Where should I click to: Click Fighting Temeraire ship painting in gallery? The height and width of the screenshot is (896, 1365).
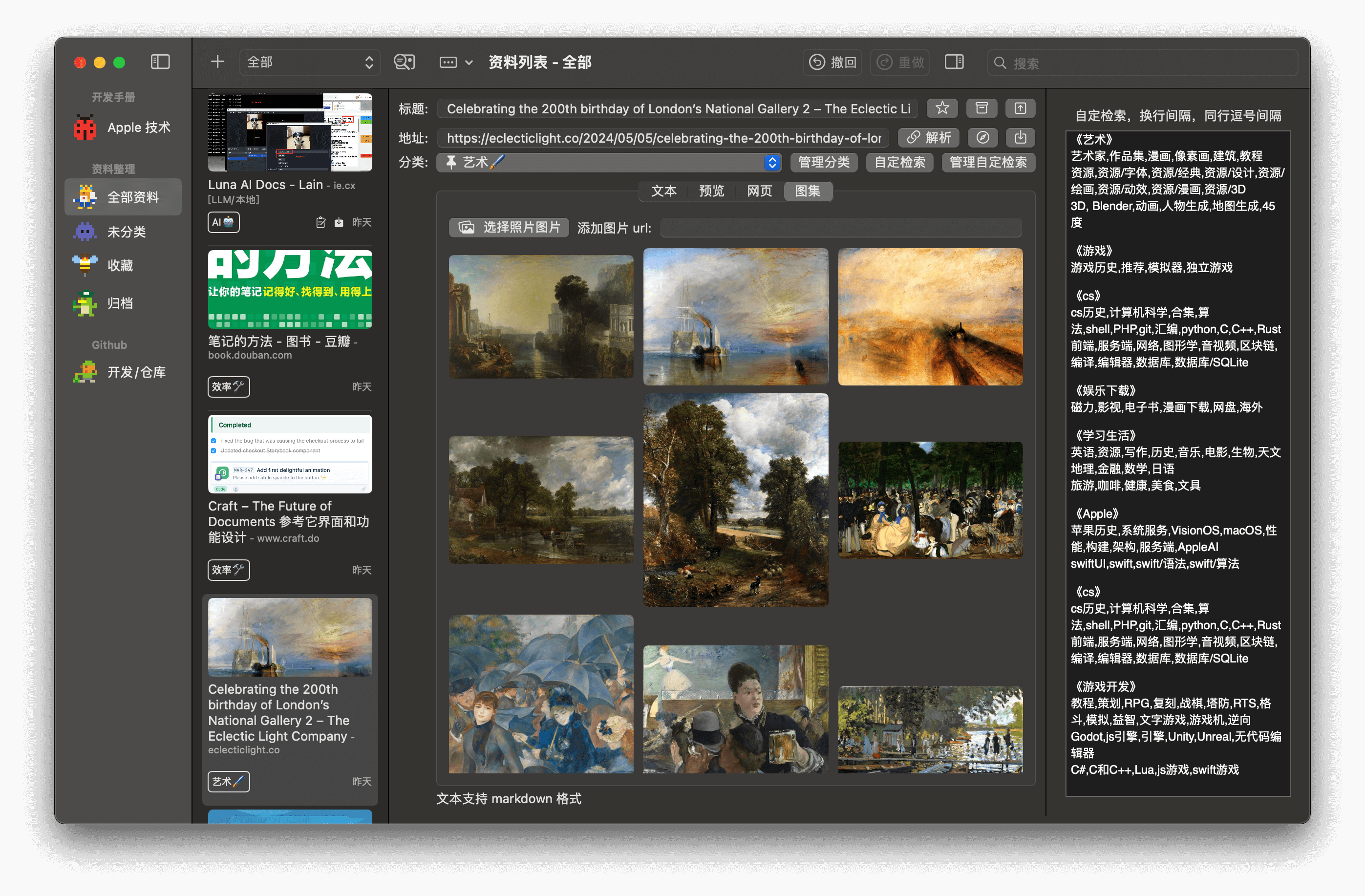[736, 317]
